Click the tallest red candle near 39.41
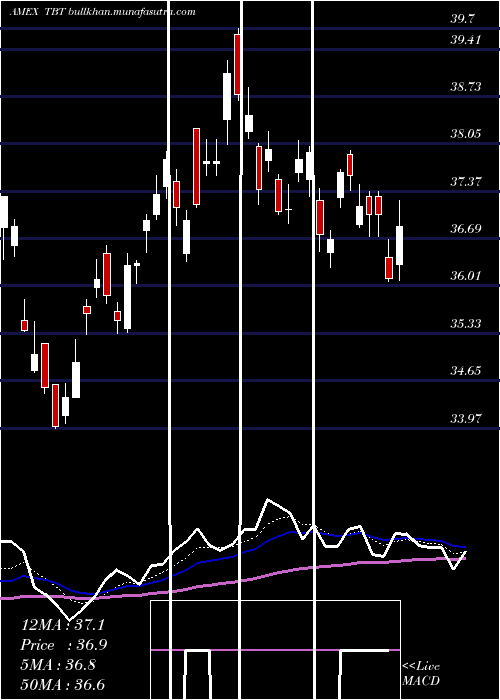The image size is (500, 700). tap(238, 64)
